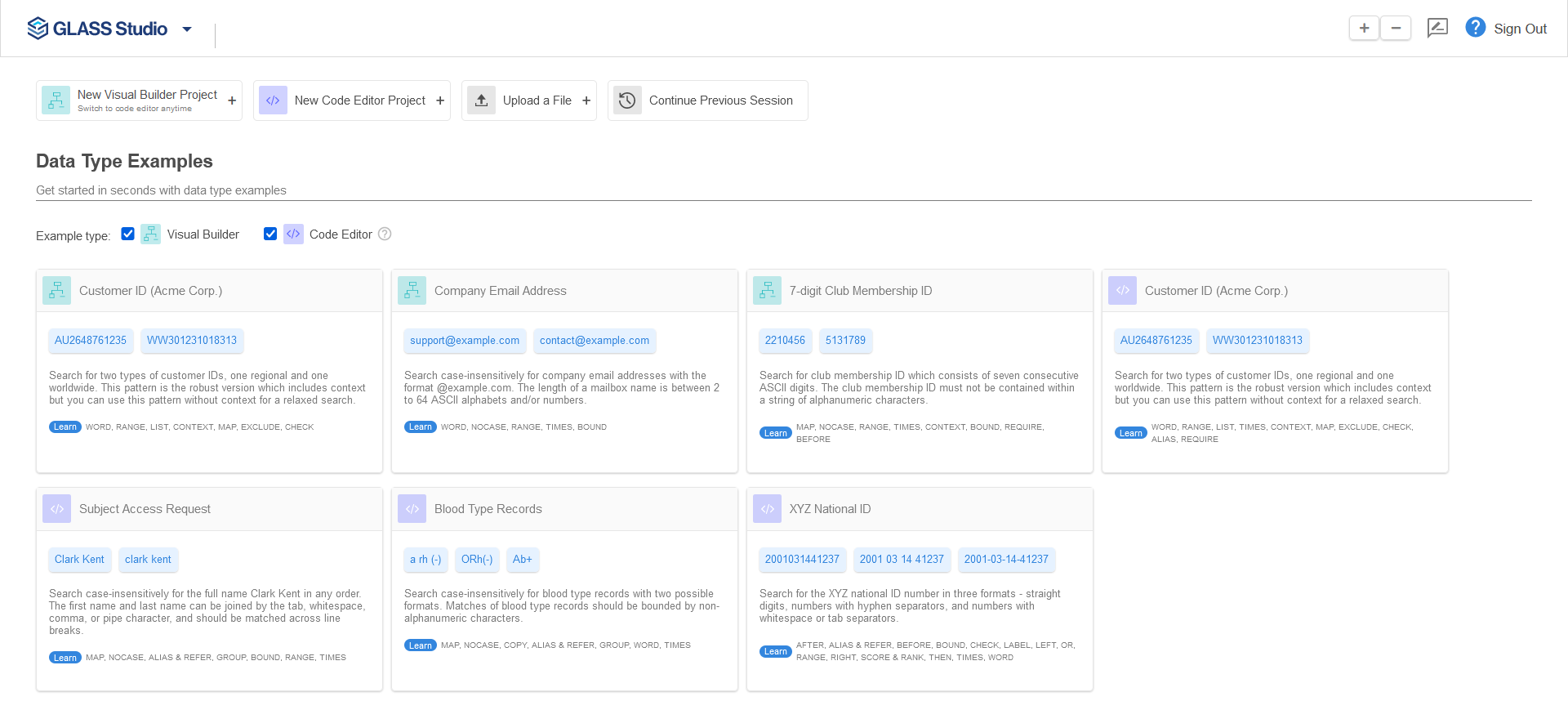
Task: Open the XYZ National ID title
Action: pyautogui.click(x=830, y=509)
